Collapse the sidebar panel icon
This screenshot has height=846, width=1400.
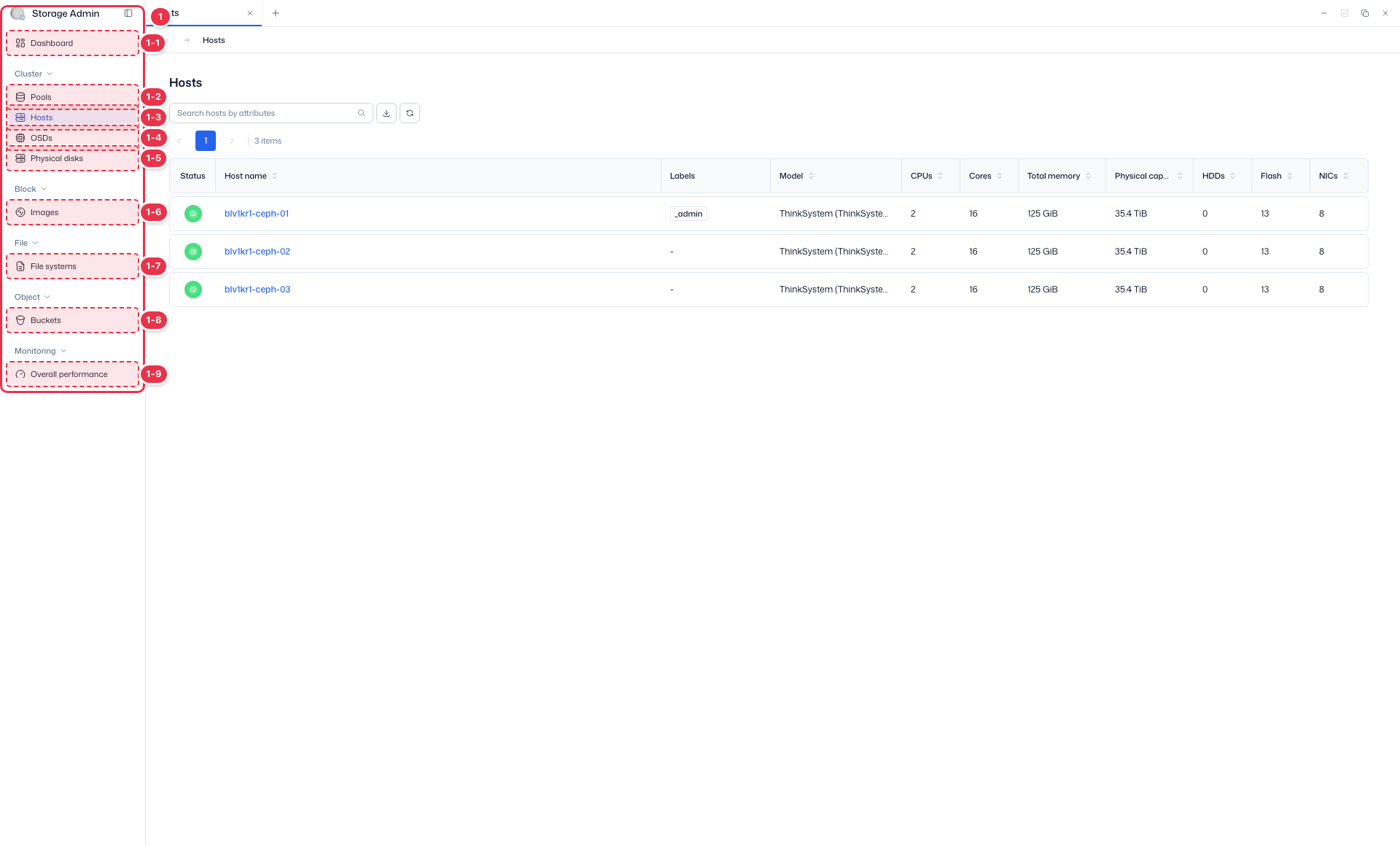128,13
